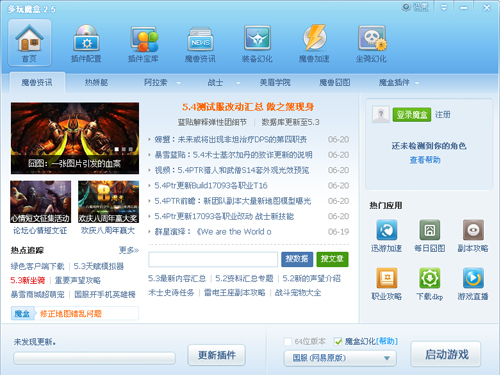Viewport: 500px width, 375px height.
Task: Click the green 搜文章 search button
Action: (332, 259)
